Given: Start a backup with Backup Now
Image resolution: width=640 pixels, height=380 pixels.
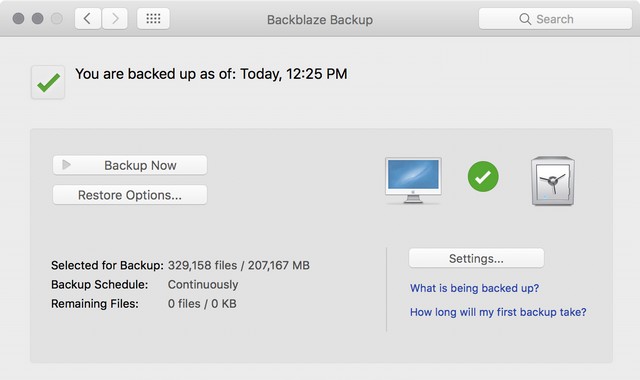Looking at the screenshot, I should (130, 165).
